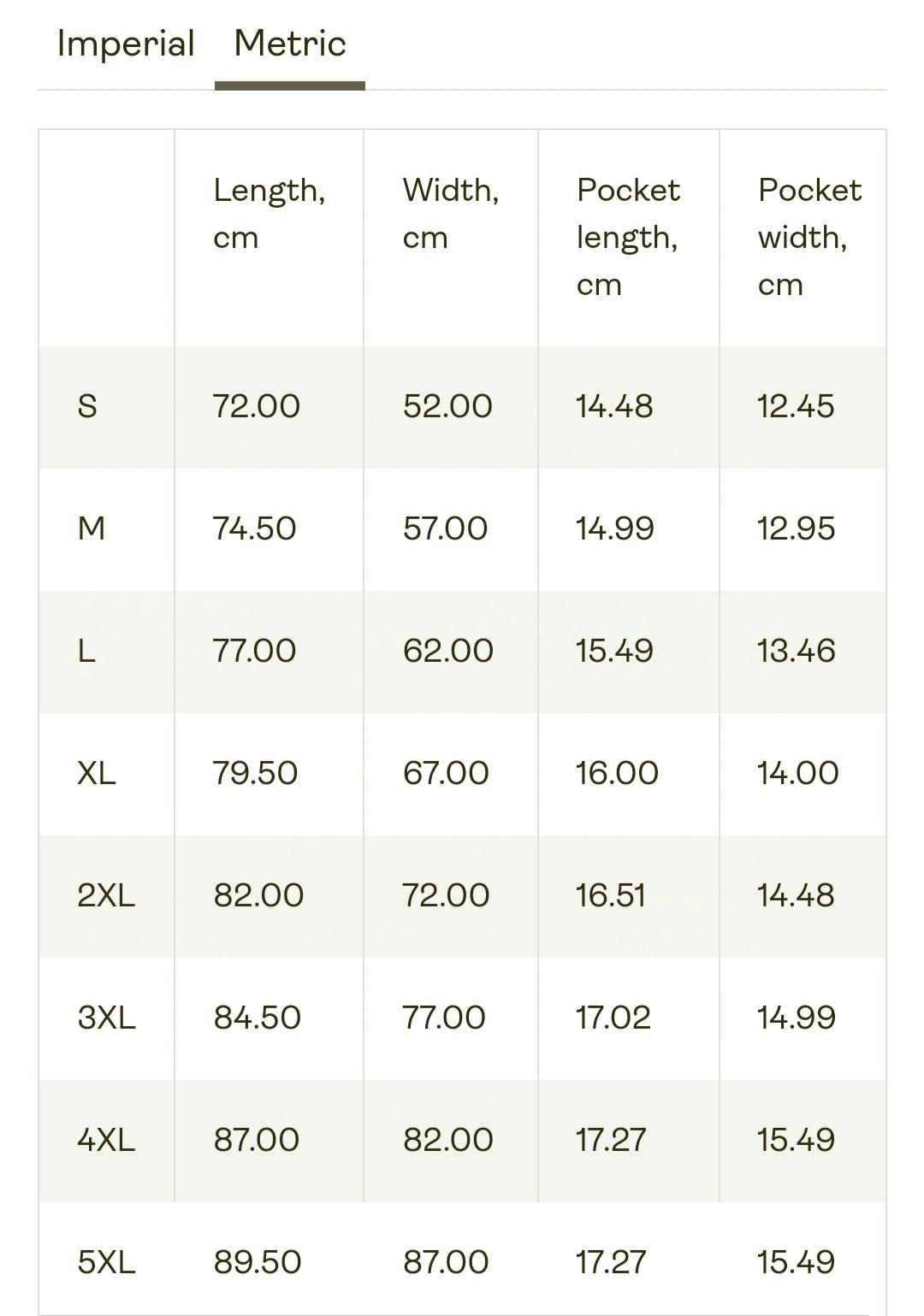Image resolution: width=924 pixels, height=1316 pixels.
Task: Click the 16.00 pocket length for XL
Action: [x=617, y=773]
